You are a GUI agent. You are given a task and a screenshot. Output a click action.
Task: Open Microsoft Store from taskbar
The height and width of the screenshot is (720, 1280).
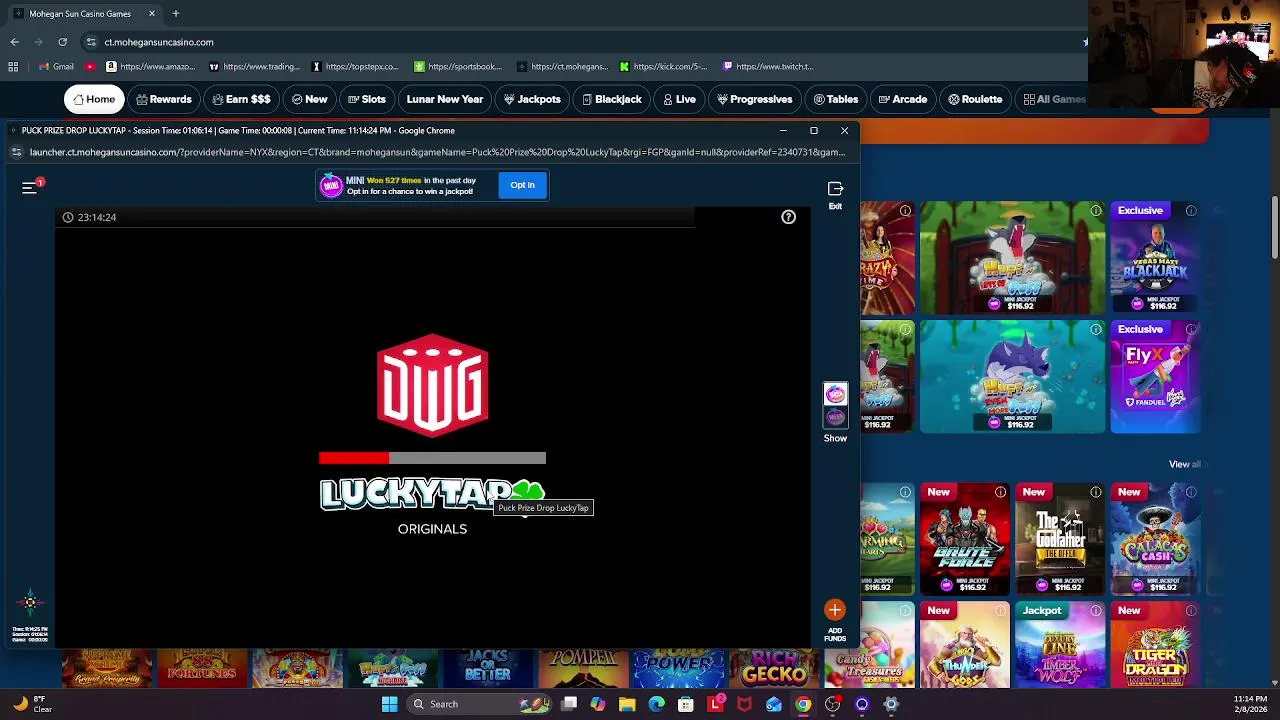point(686,704)
